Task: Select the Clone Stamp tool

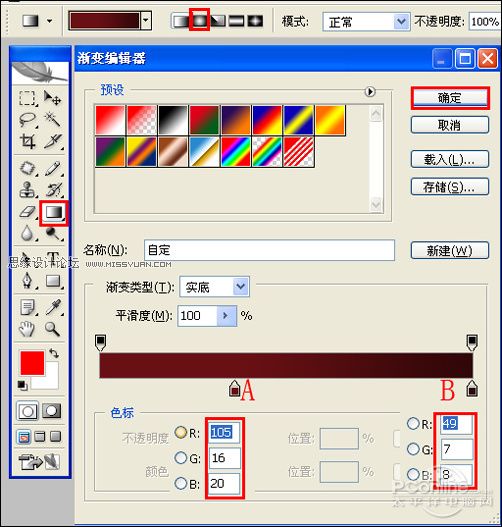Action: pyautogui.click(x=27, y=190)
